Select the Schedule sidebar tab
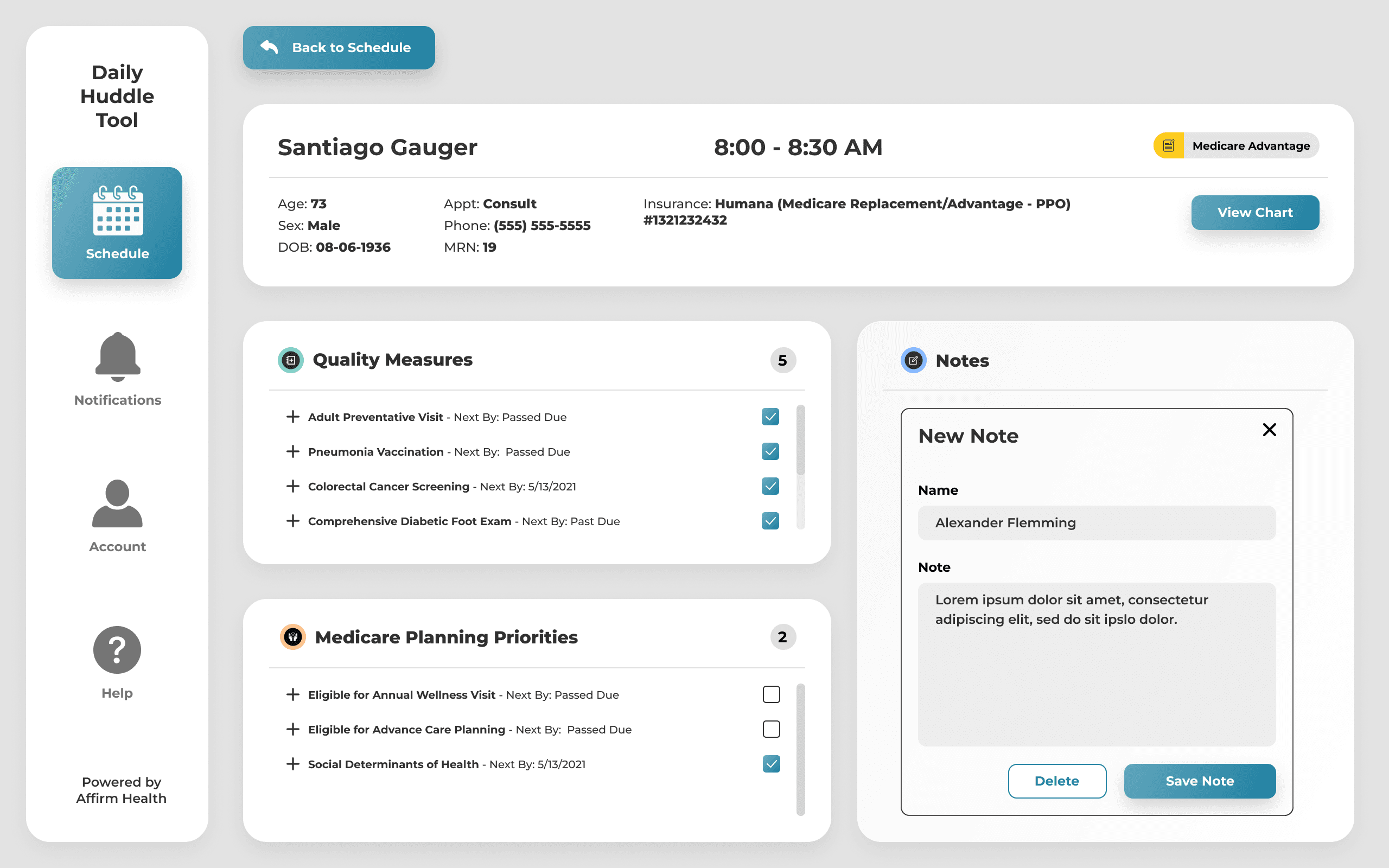Image resolution: width=1389 pixels, height=868 pixels. [x=117, y=223]
